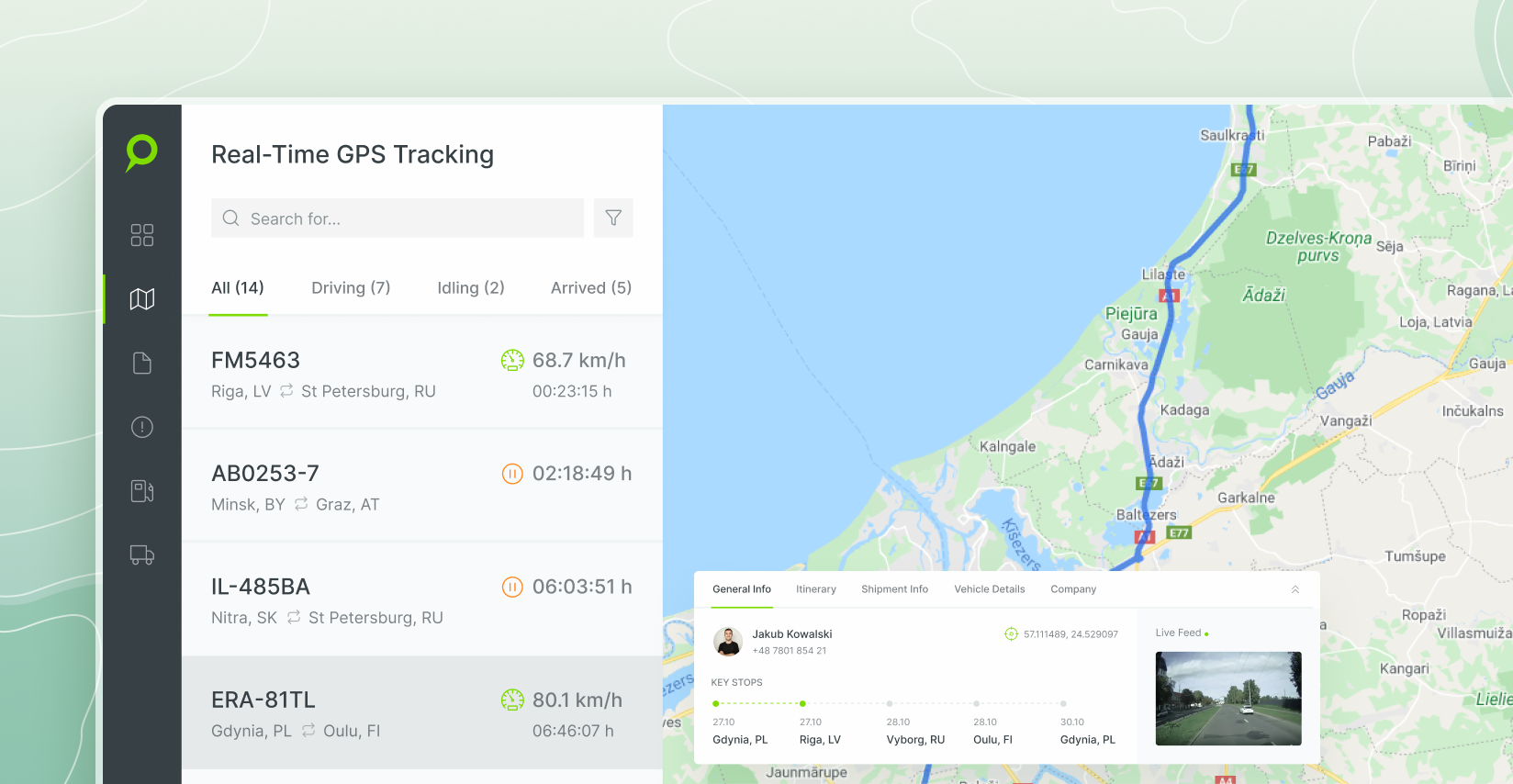Image resolution: width=1513 pixels, height=784 pixels.
Task: Open the dashboard grid icon in sidebar
Action: [142, 235]
